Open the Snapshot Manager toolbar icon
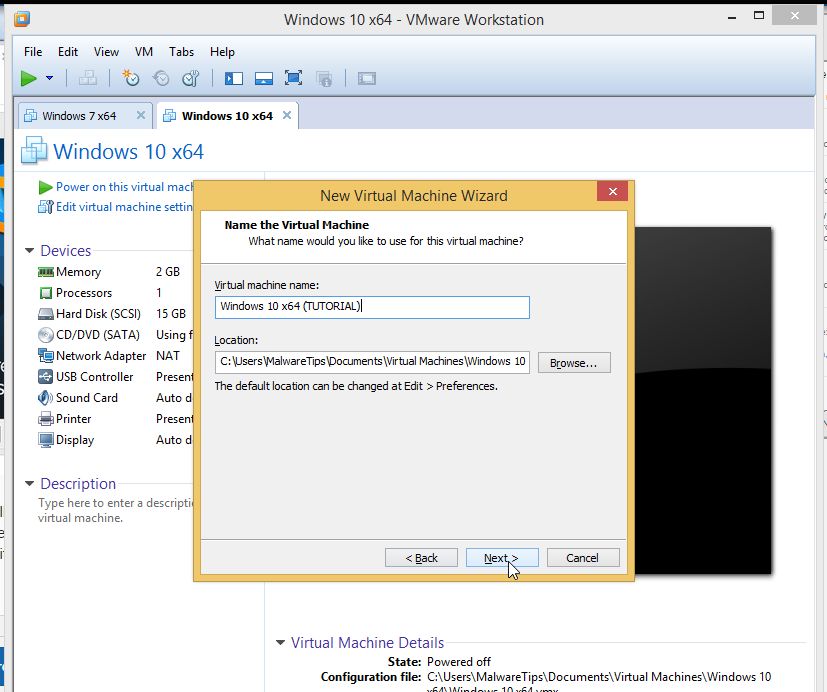This screenshot has width=827, height=692. pyautogui.click(x=190, y=79)
